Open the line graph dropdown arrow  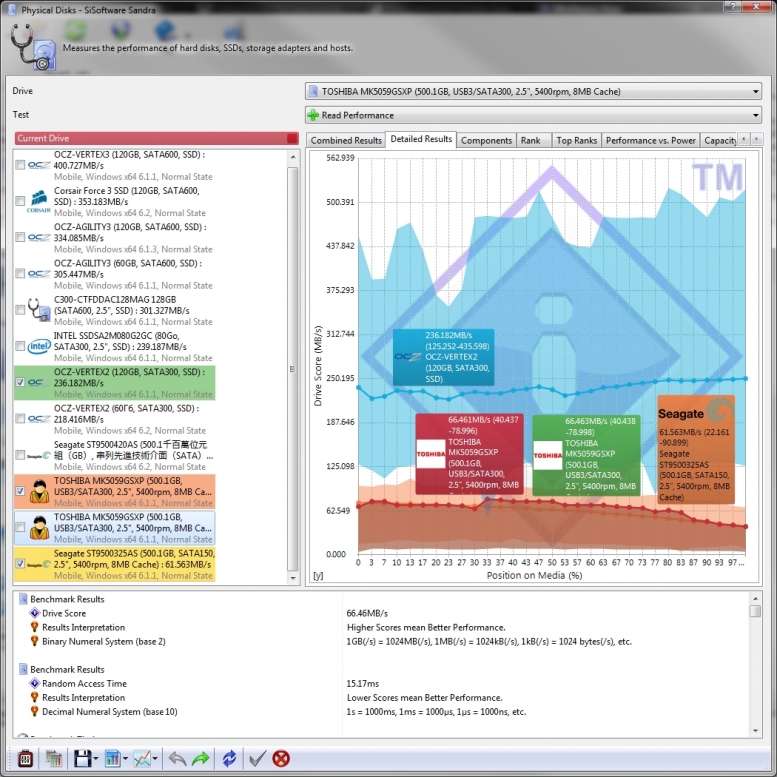(x=155, y=759)
